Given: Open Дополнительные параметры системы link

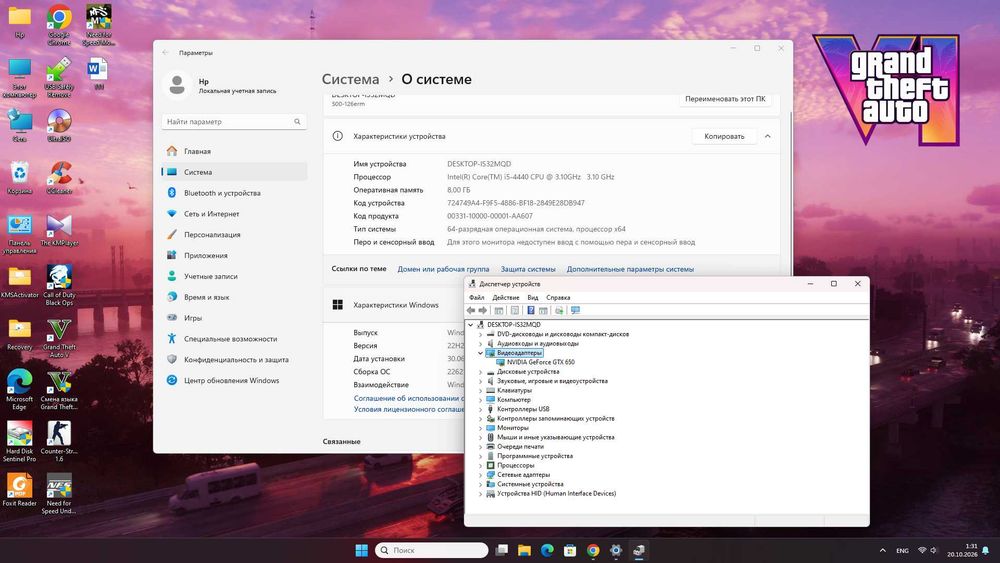Looking at the screenshot, I should tap(630, 269).
